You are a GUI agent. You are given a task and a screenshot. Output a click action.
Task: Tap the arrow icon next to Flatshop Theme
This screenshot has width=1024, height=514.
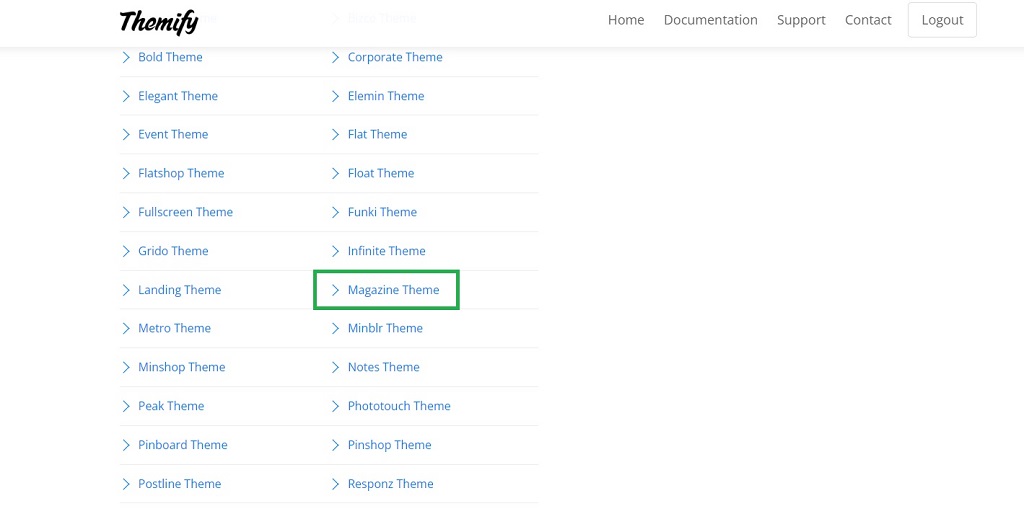click(126, 174)
